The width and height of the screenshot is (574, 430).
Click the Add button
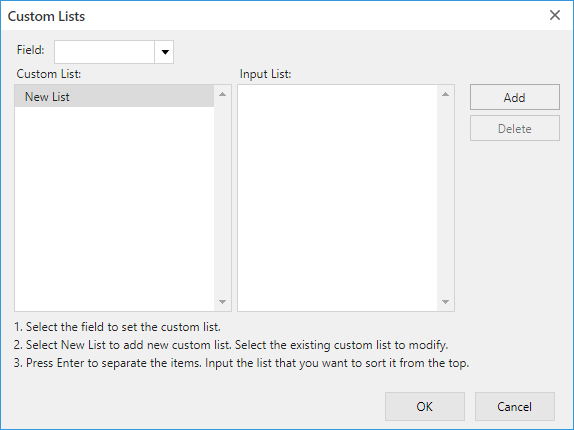[x=515, y=97]
